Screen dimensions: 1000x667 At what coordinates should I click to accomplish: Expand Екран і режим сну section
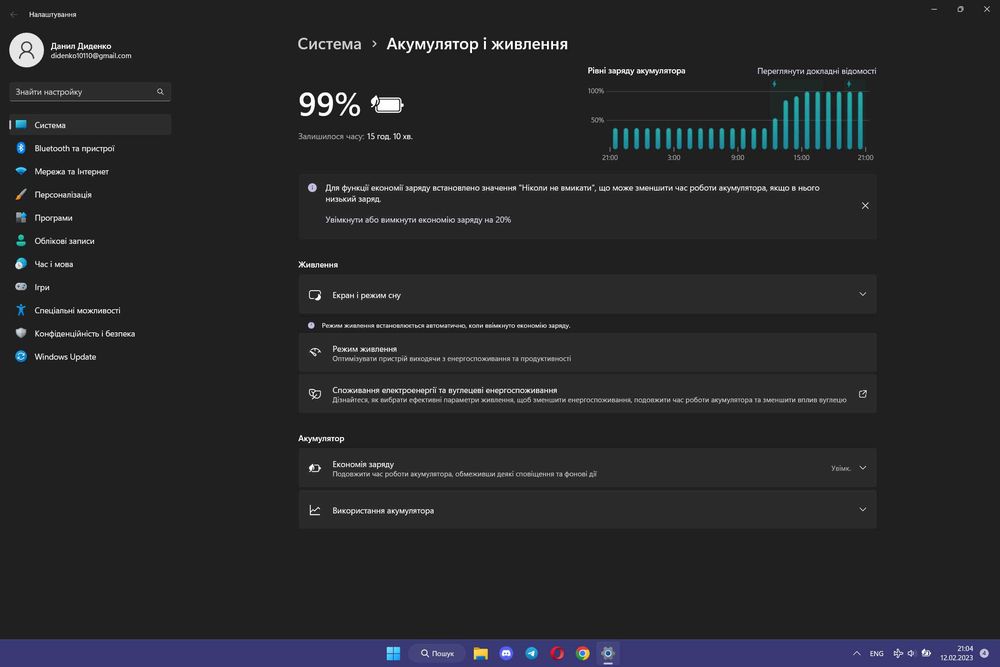click(587, 295)
